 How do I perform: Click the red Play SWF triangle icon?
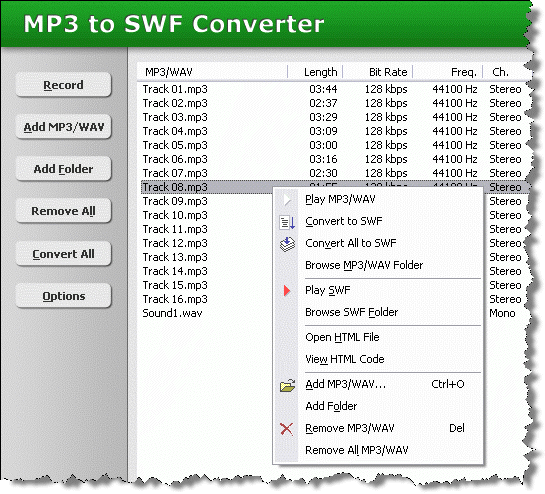(287, 291)
